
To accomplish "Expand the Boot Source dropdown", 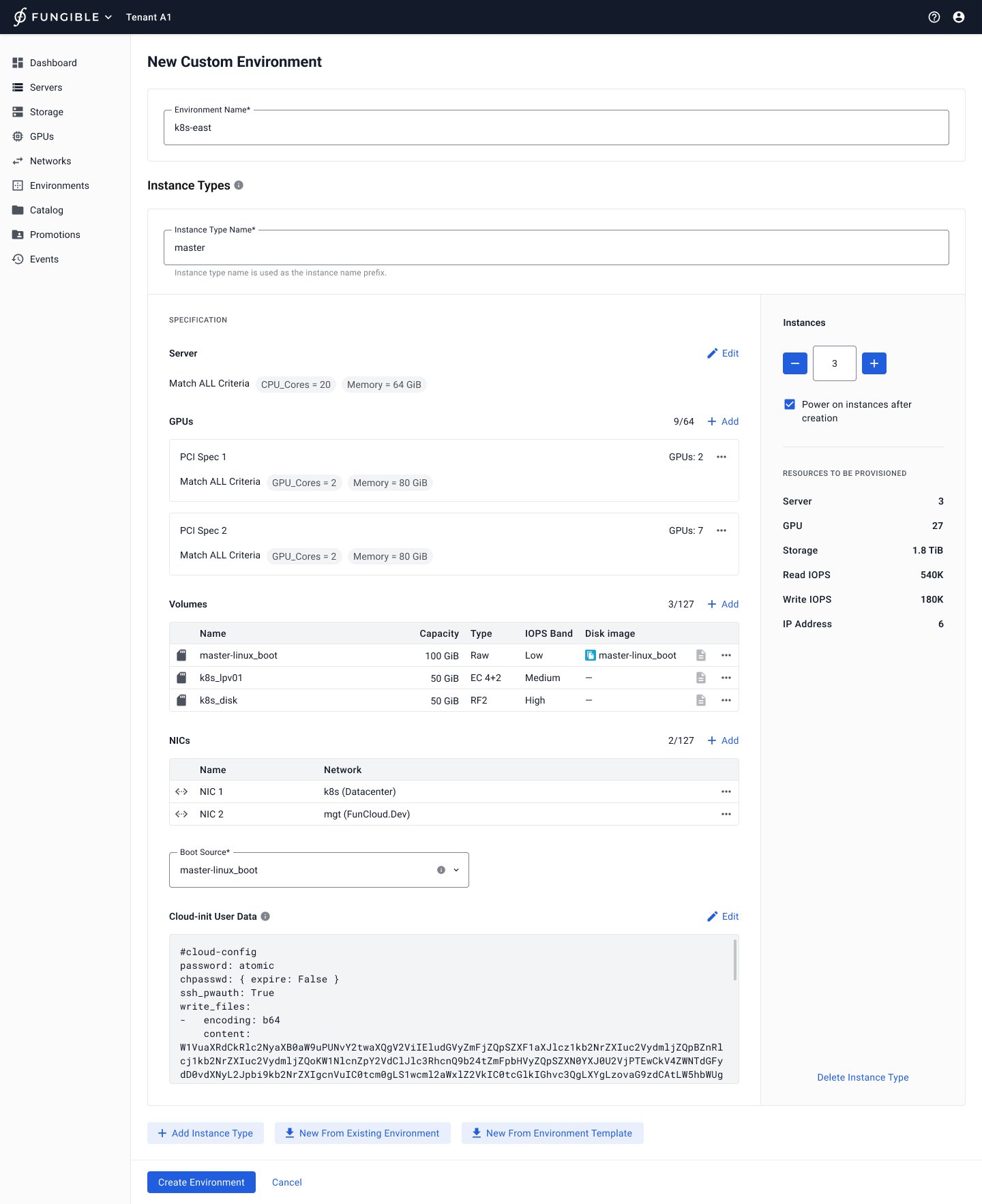I will (456, 870).
